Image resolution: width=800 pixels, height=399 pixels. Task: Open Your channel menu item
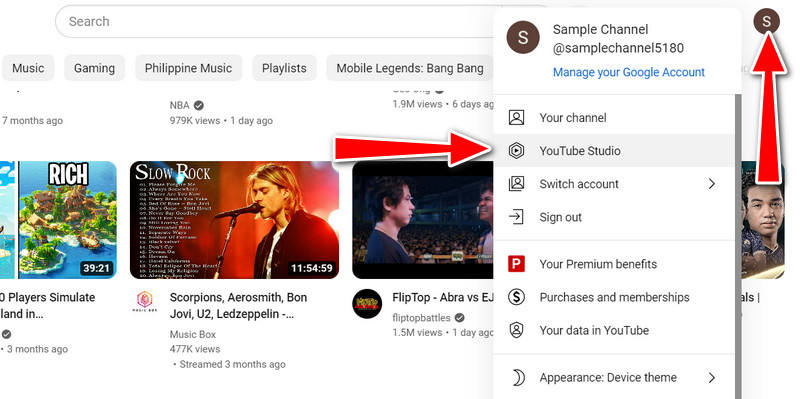[x=614, y=118]
